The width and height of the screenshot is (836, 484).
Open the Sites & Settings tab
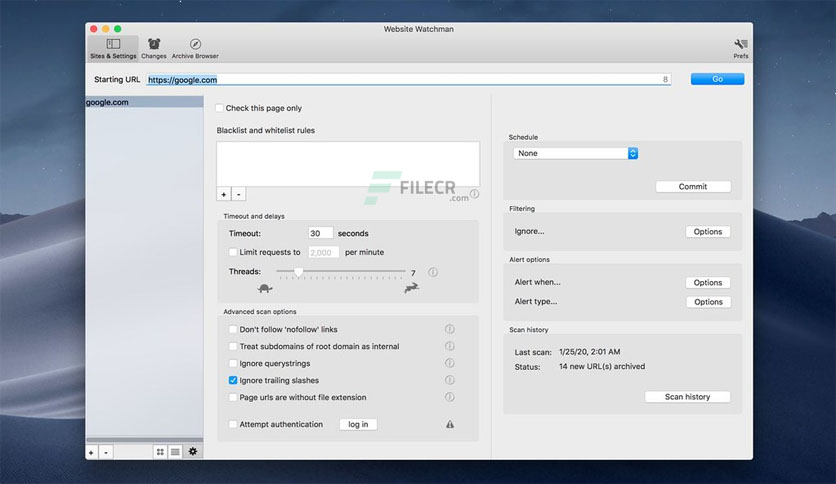coord(113,48)
